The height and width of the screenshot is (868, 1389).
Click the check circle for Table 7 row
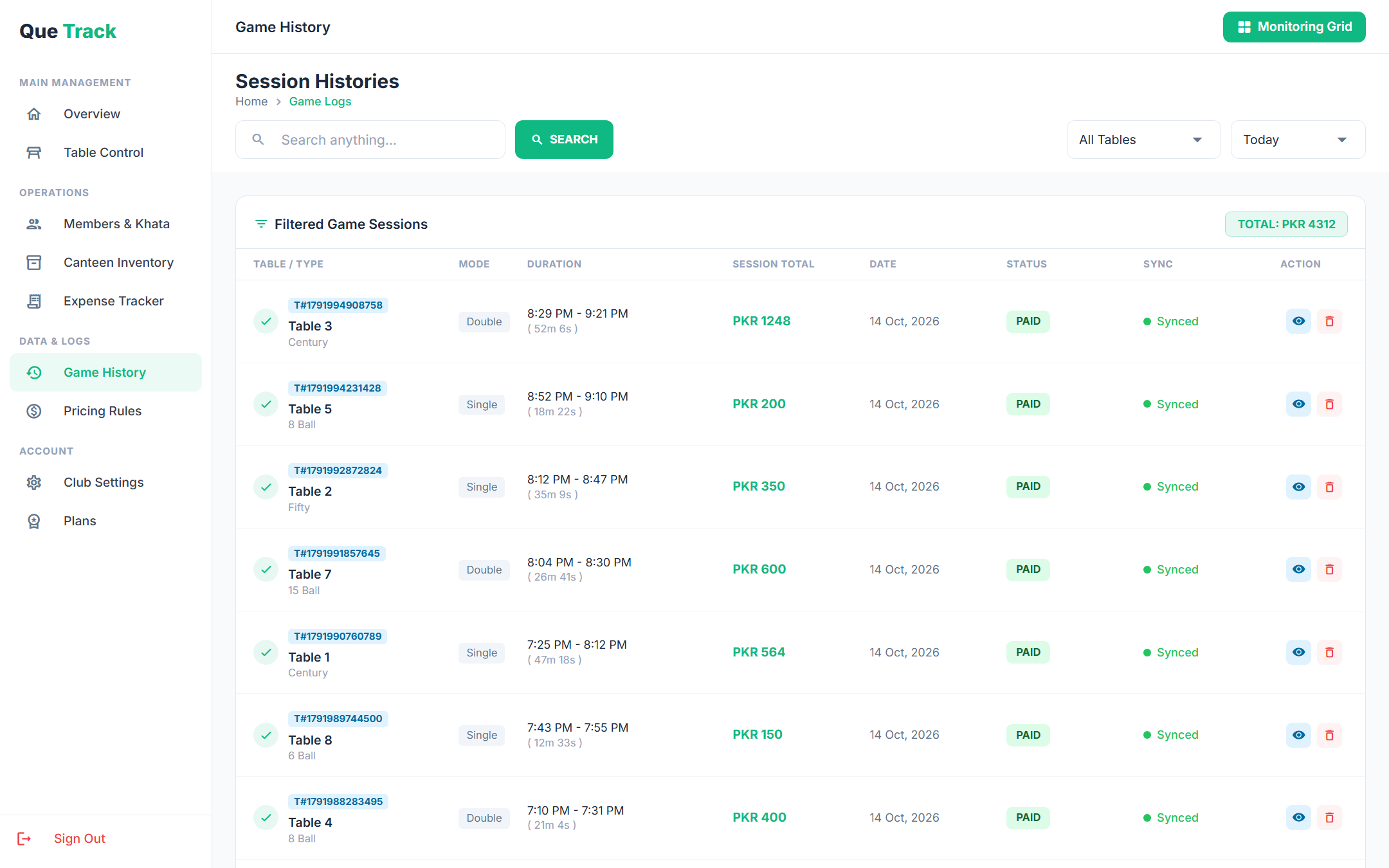click(x=266, y=569)
